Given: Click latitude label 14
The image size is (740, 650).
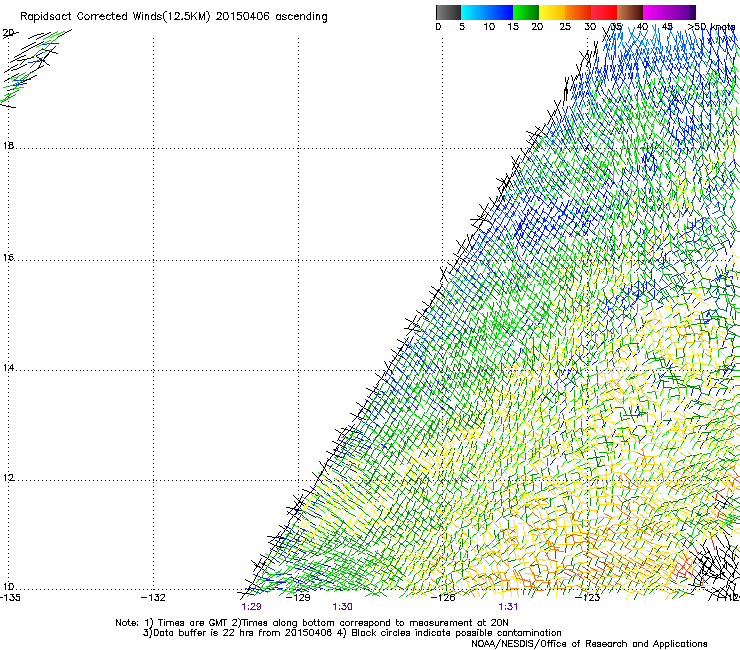Looking at the screenshot, I should tap(8, 368).
